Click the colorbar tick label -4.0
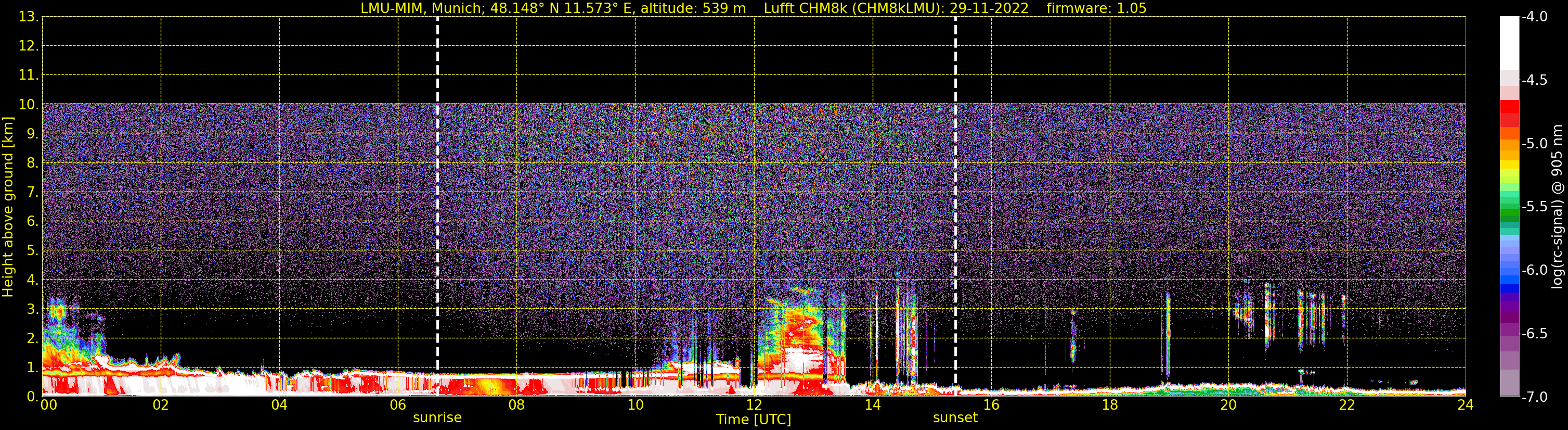Screen dimensions: 1568x430 click(1534, 17)
